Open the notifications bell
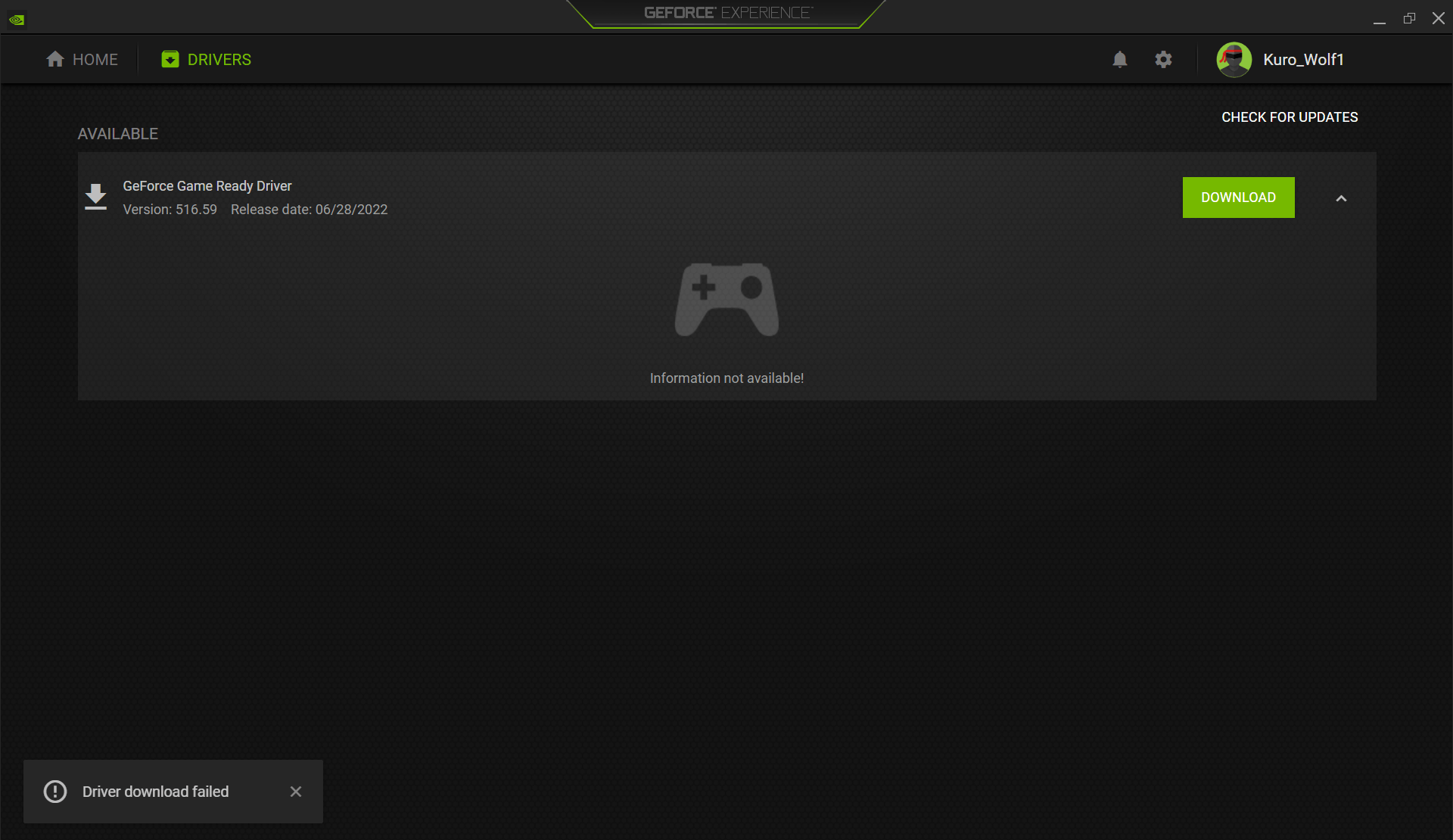Viewport: 1453px width, 840px height. tap(1120, 59)
